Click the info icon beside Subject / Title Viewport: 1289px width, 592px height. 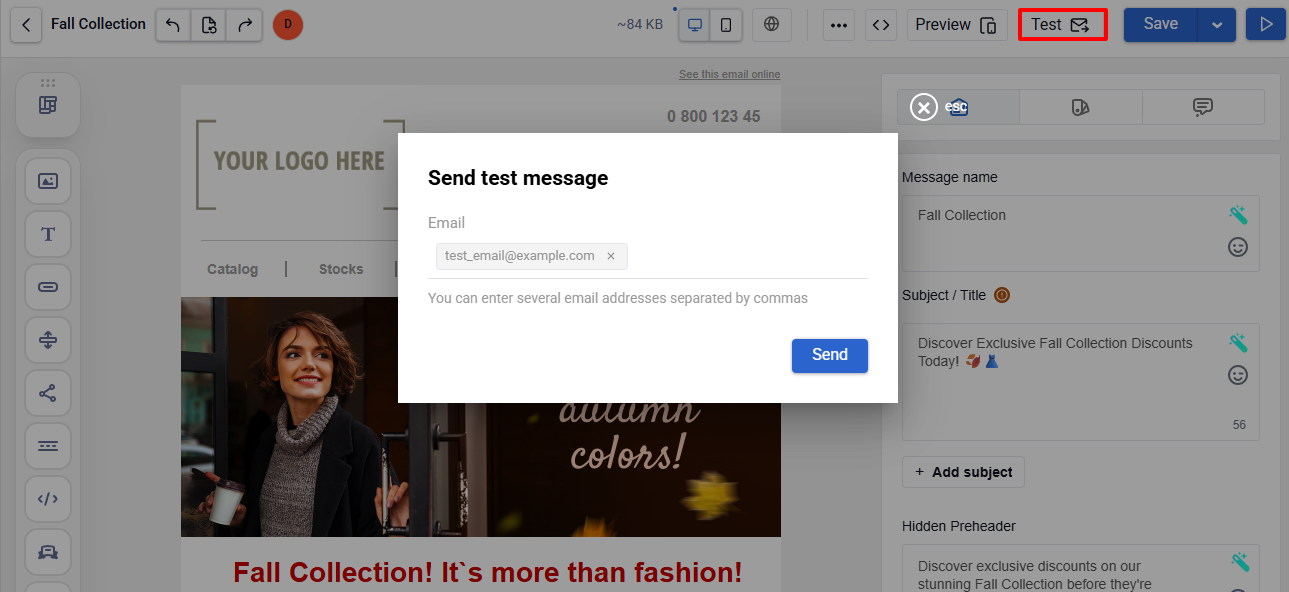[x=1002, y=295]
